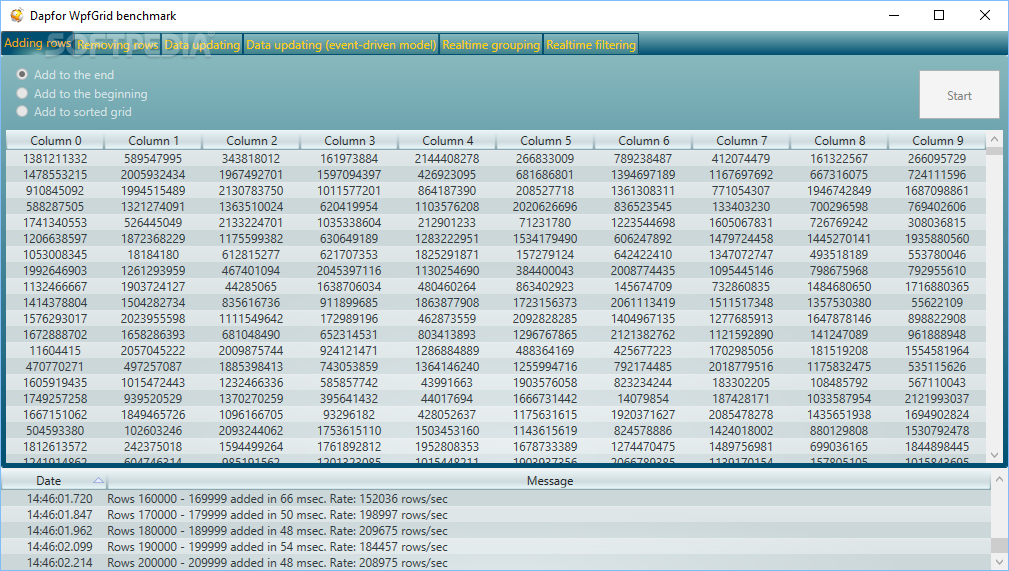
Task: Select cell 428052637 in Column 4
Action: click(447, 415)
